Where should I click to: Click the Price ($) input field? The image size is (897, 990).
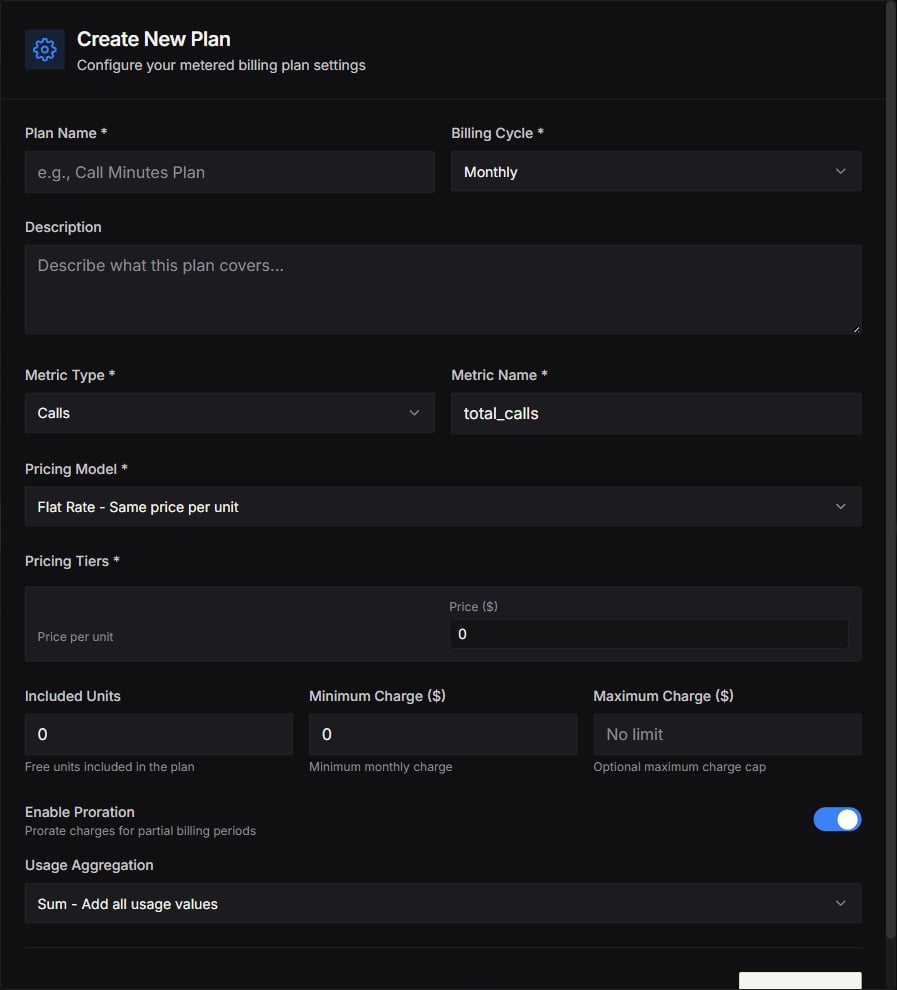pyautogui.click(x=648, y=634)
